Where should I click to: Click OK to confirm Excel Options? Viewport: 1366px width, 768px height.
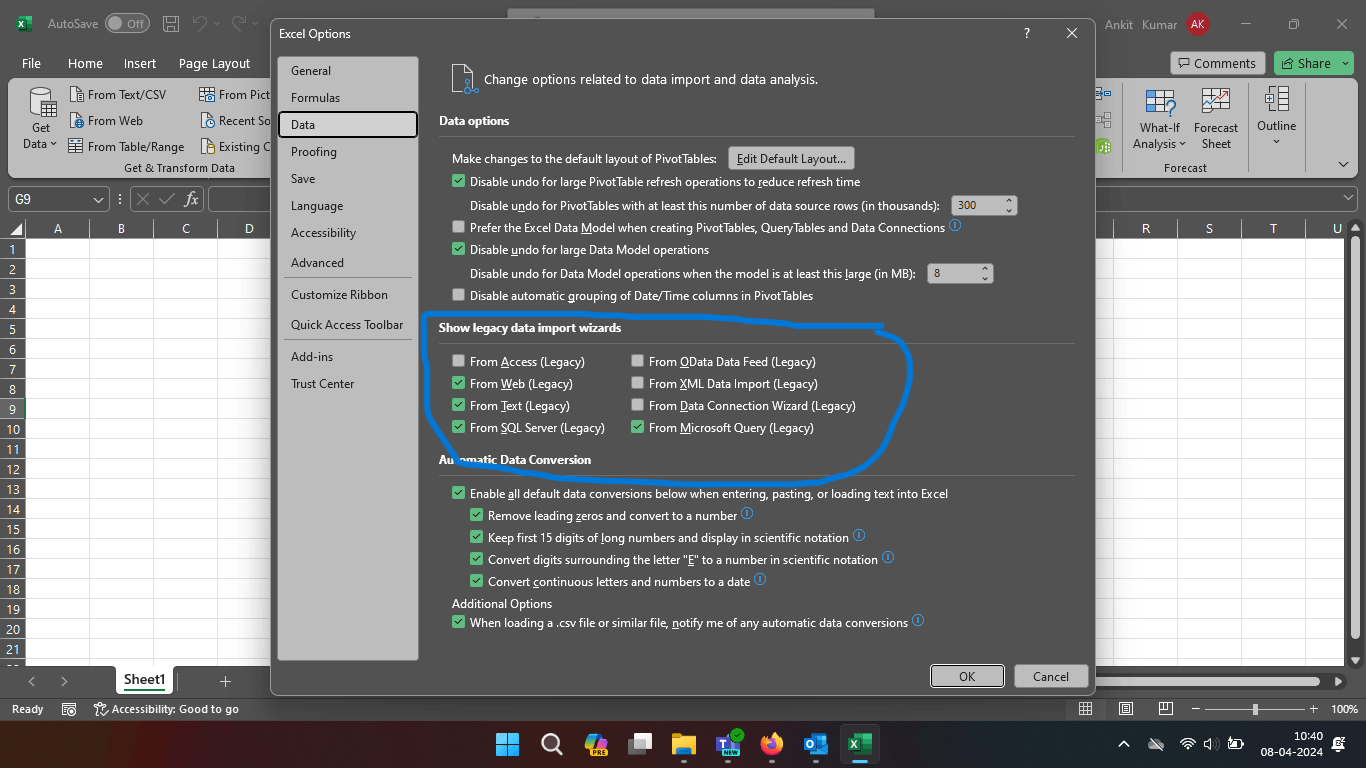[x=967, y=676]
